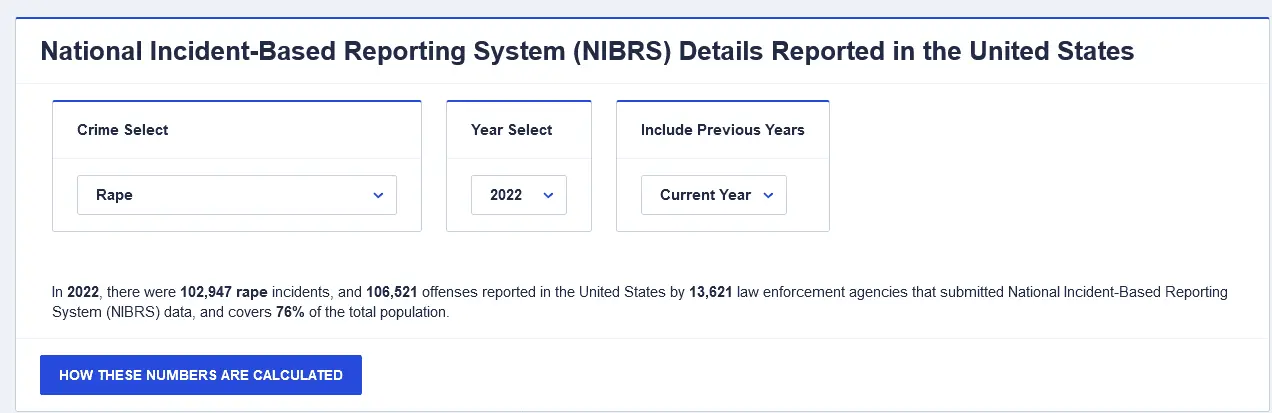Screen dimensions: 1272x413
Task: Select the 2022 value text in year box
Action: (506, 195)
